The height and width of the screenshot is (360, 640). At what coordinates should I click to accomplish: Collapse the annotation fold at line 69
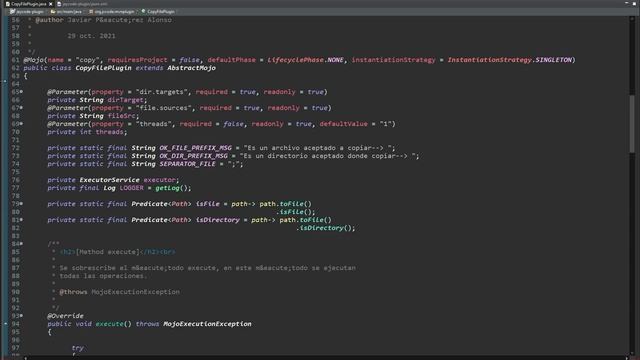[21, 124]
